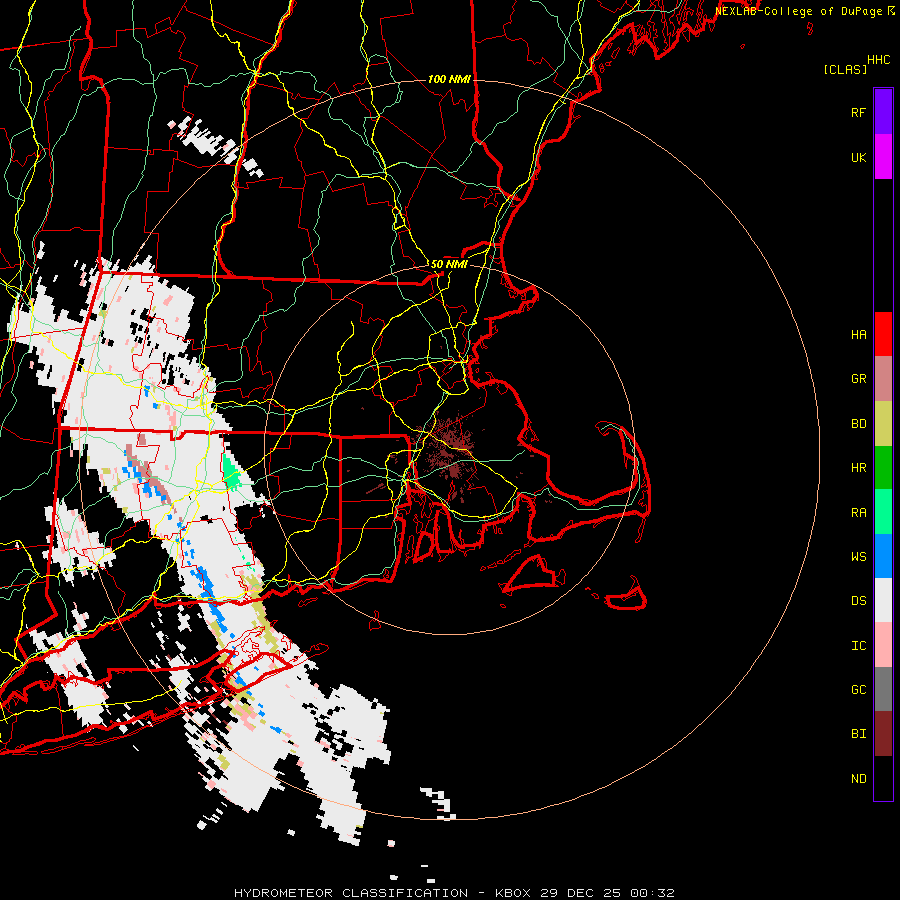Image resolution: width=900 pixels, height=900 pixels.
Task: Click the BI brown legend swatch
Action: click(x=883, y=734)
